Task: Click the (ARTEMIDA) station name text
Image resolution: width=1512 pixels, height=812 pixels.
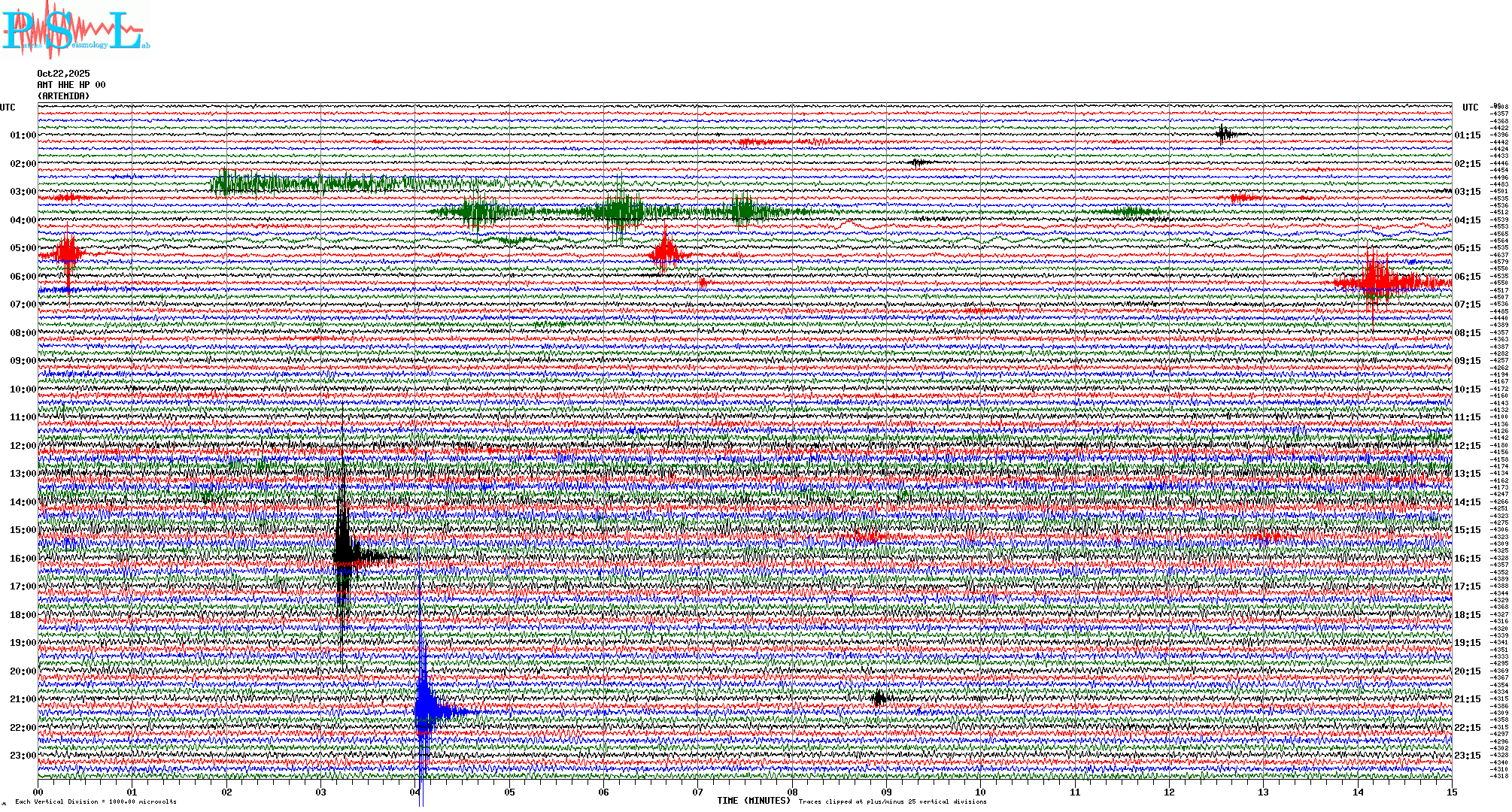Action: click(x=63, y=96)
